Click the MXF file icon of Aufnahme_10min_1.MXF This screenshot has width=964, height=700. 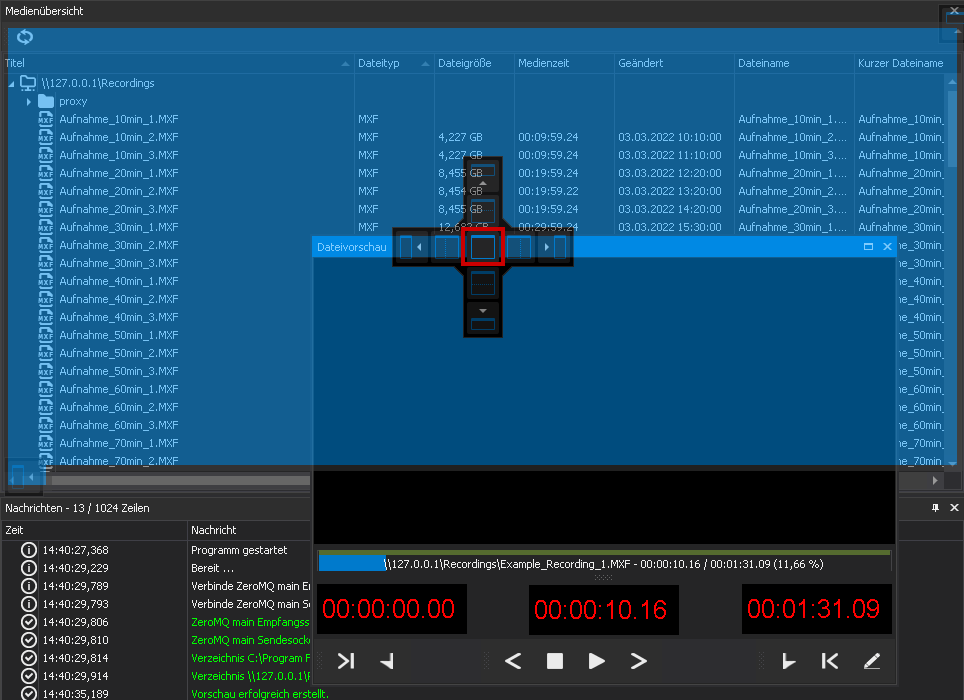pos(45,119)
